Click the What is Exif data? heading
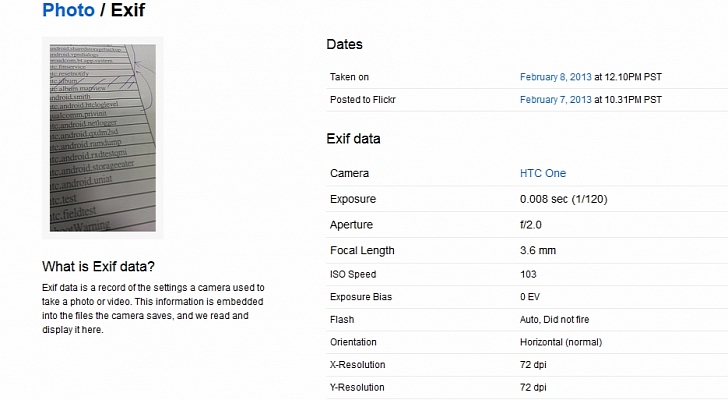This screenshot has width=728, height=400. pos(98,266)
